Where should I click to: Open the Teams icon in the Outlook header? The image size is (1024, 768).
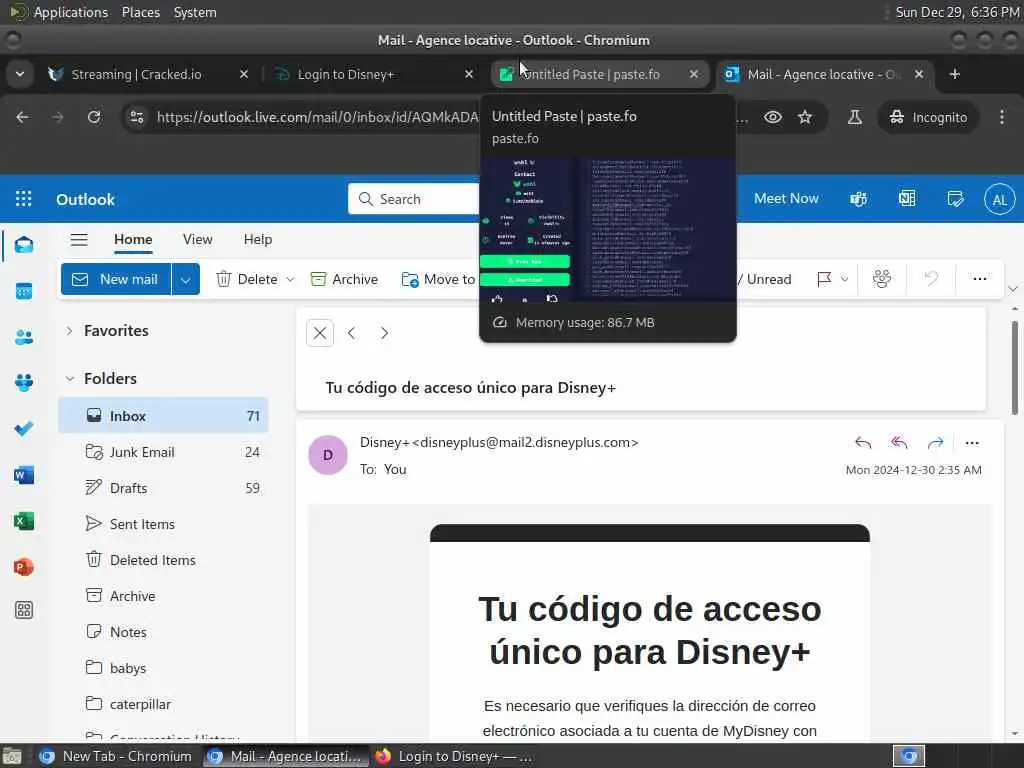click(858, 199)
